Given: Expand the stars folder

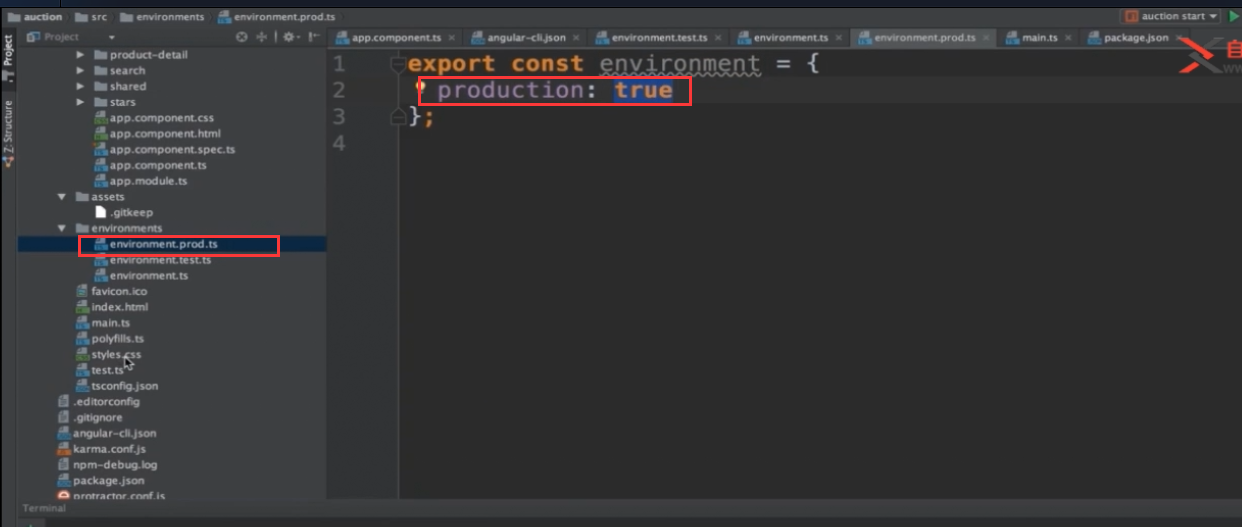Looking at the screenshot, I should click(81, 102).
